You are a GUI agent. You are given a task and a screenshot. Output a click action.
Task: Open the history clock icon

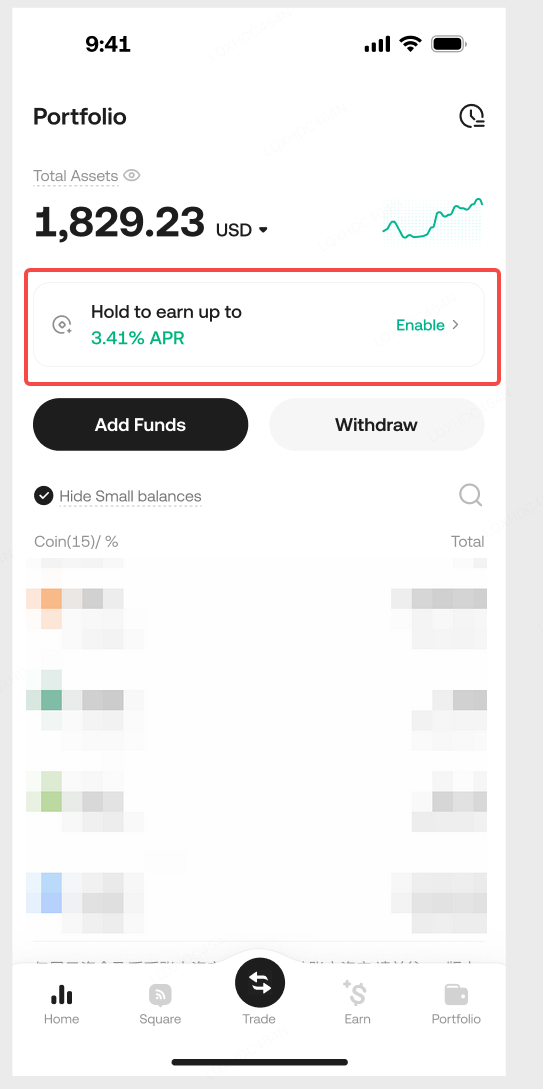pos(471,116)
